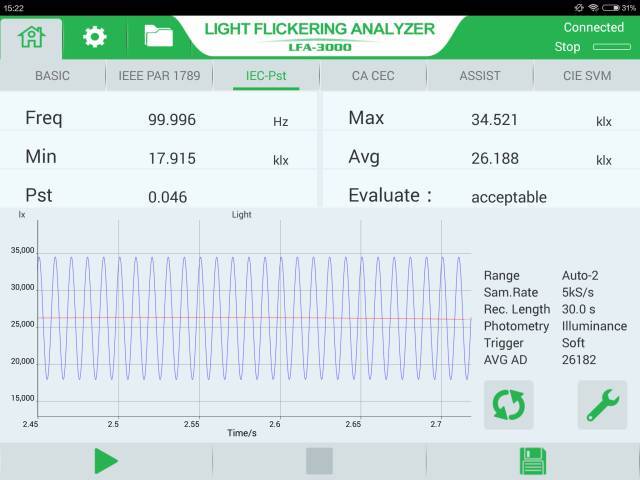
Task: Tap the Photometry value Illuminance
Action: click(594, 326)
